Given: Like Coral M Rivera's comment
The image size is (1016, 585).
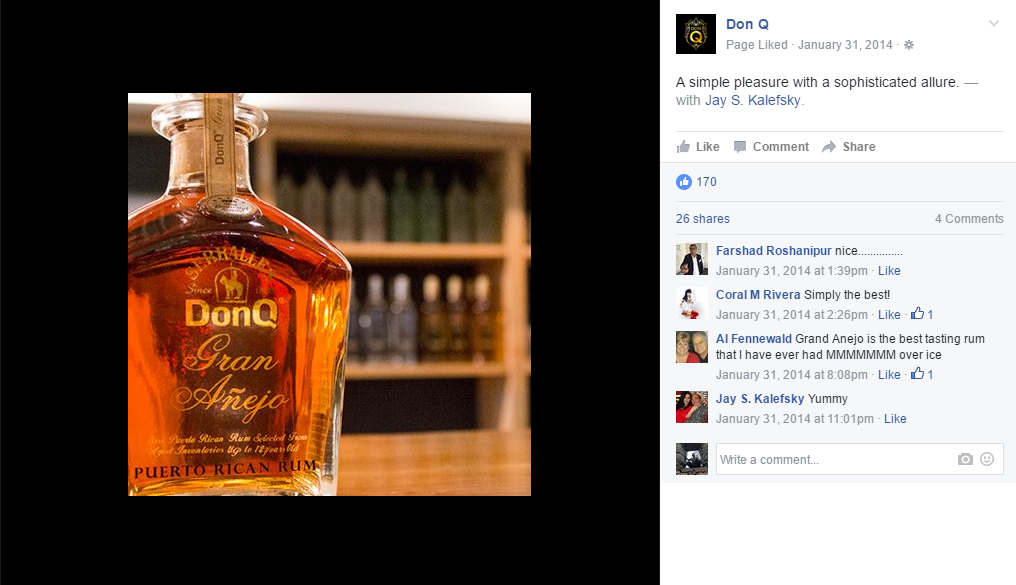Looking at the screenshot, I should pyautogui.click(x=888, y=315).
